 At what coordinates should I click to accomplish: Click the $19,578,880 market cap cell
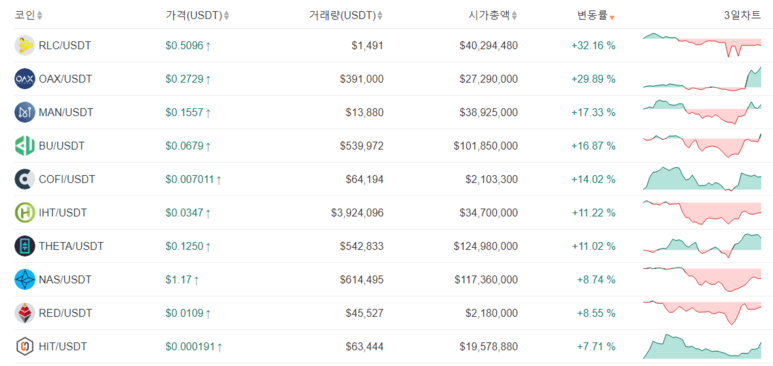489,346
